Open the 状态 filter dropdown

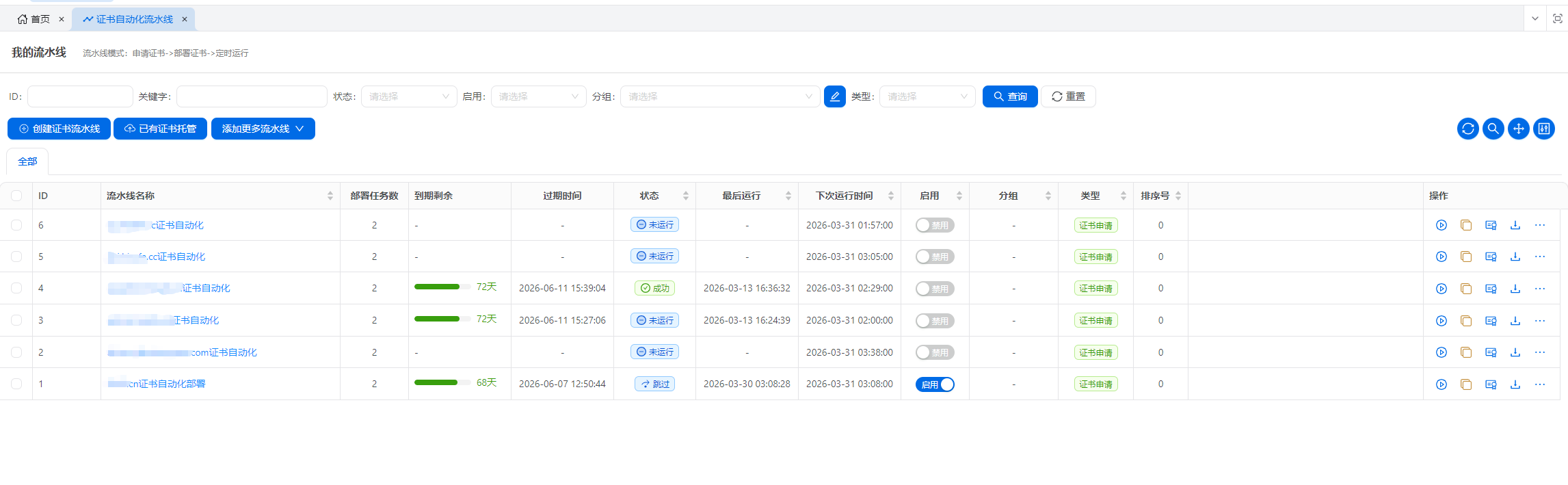408,96
